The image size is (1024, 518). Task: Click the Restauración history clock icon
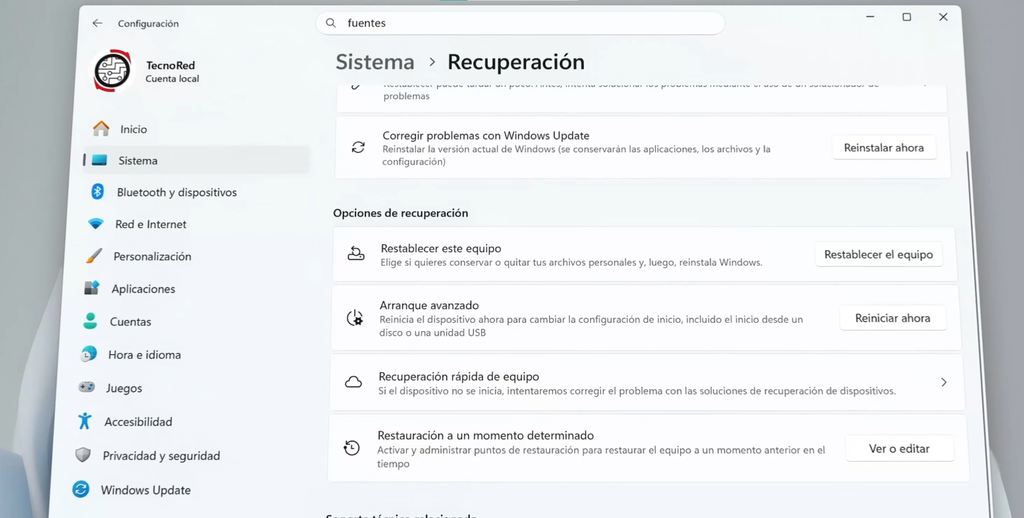point(351,447)
